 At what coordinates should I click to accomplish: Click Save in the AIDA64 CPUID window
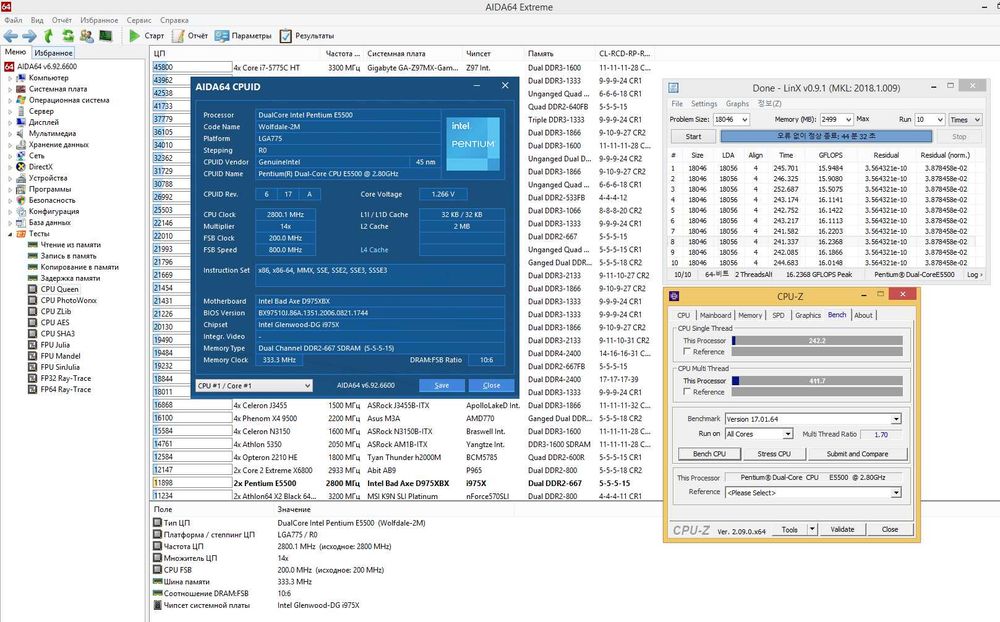pos(441,385)
